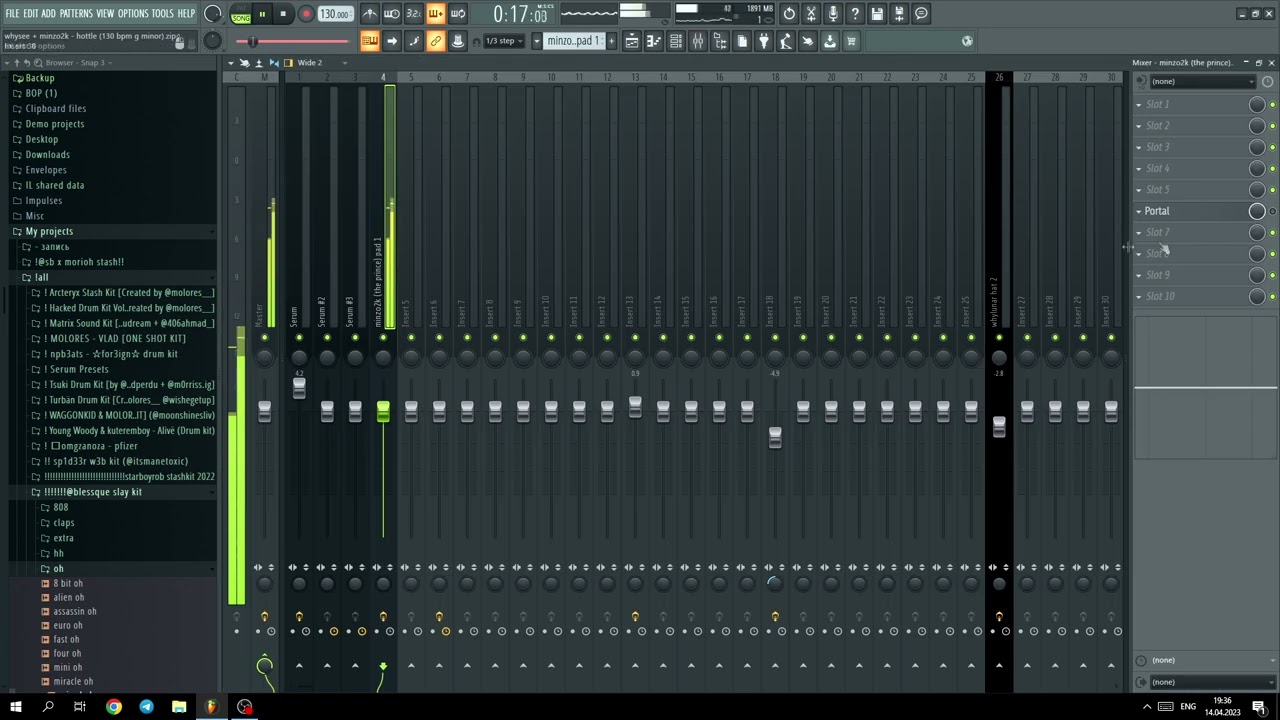This screenshot has width=1280, height=720.
Task: Disable the Portal effect slot
Action: 1272,212
